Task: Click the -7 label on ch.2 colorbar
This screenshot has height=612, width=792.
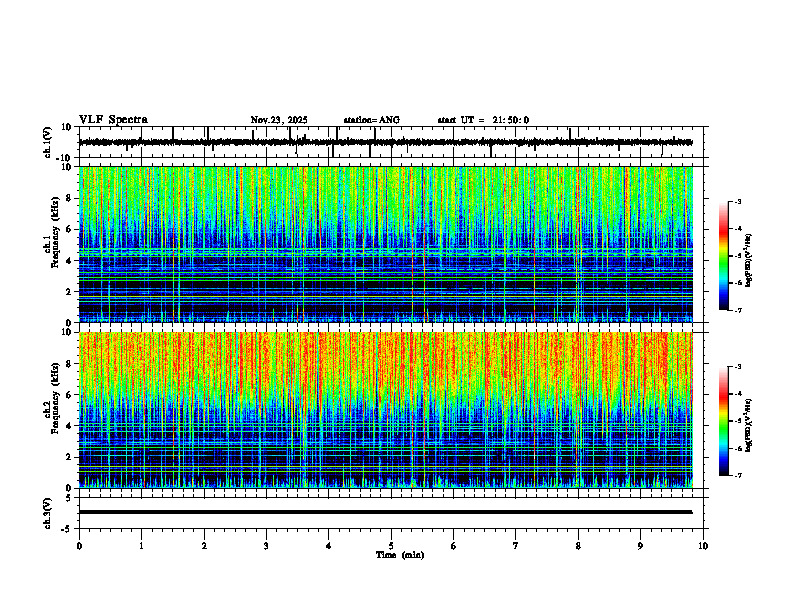Action: tap(737, 475)
